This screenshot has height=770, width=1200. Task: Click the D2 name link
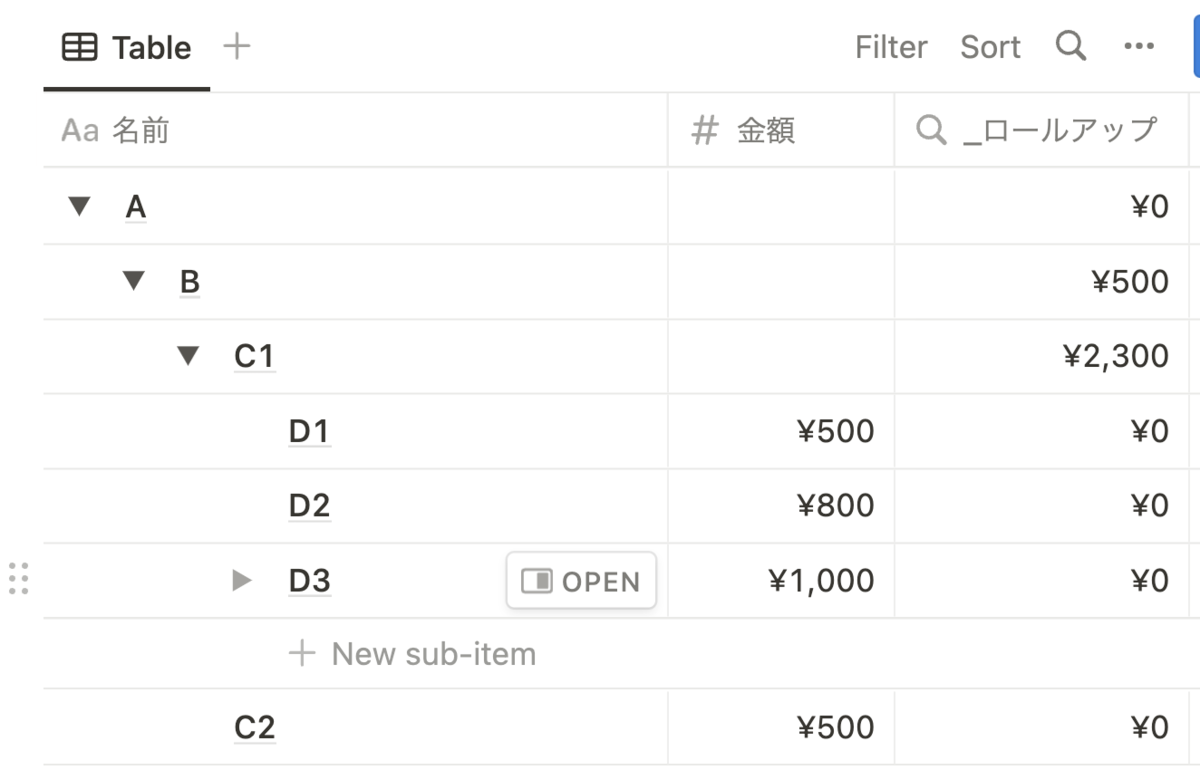point(309,505)
